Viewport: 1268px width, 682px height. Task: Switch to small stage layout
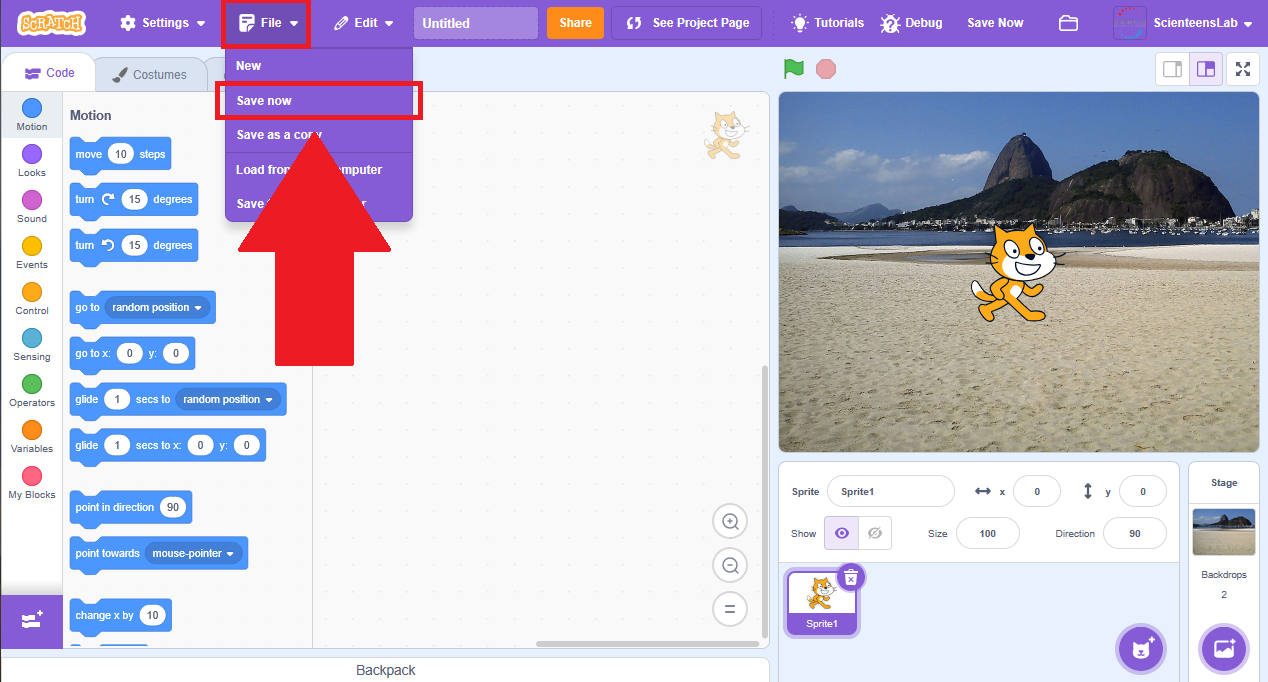click(1172, 70)
